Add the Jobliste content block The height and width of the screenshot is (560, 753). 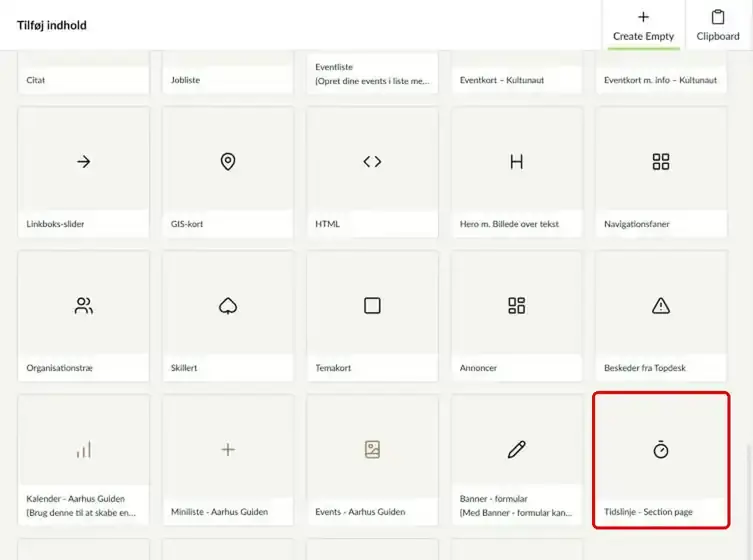tap(228, 73)
